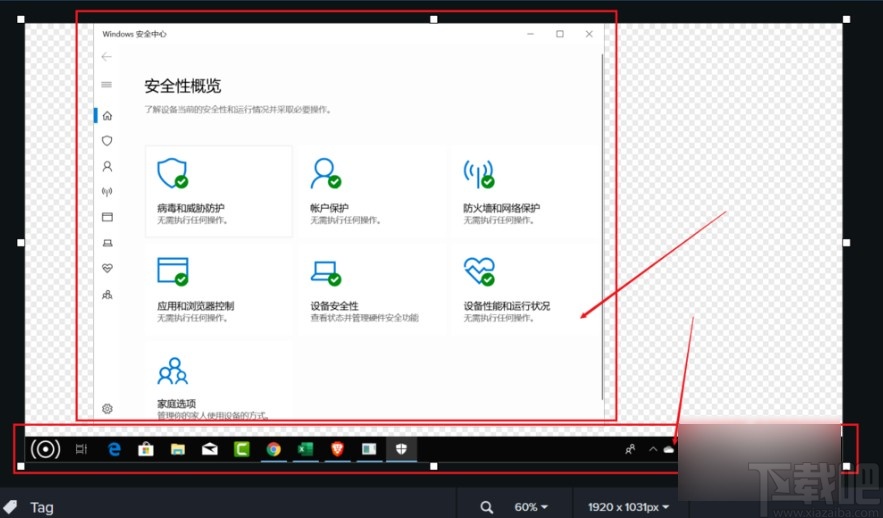Click the People icon in the system tray

[x=630, y=449]
